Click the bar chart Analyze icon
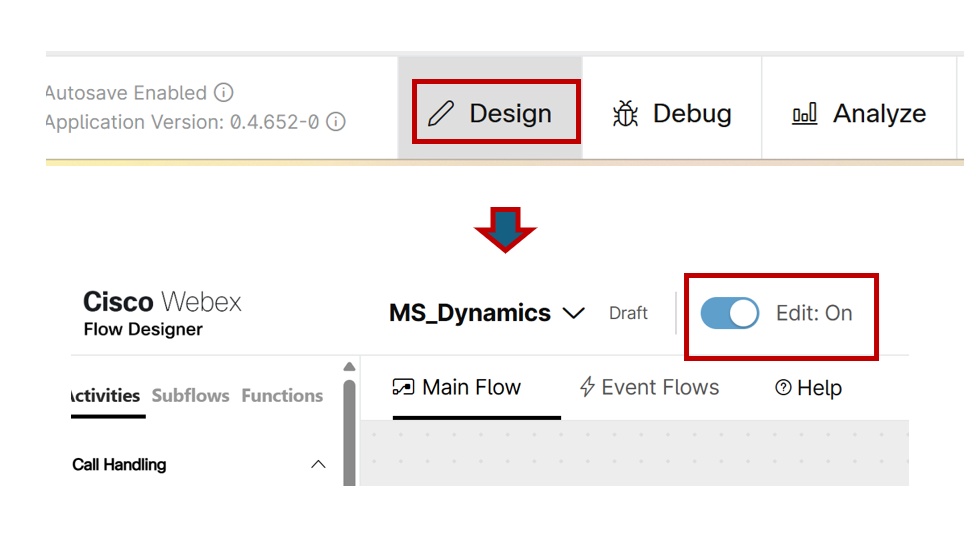 tap(804, 114)
